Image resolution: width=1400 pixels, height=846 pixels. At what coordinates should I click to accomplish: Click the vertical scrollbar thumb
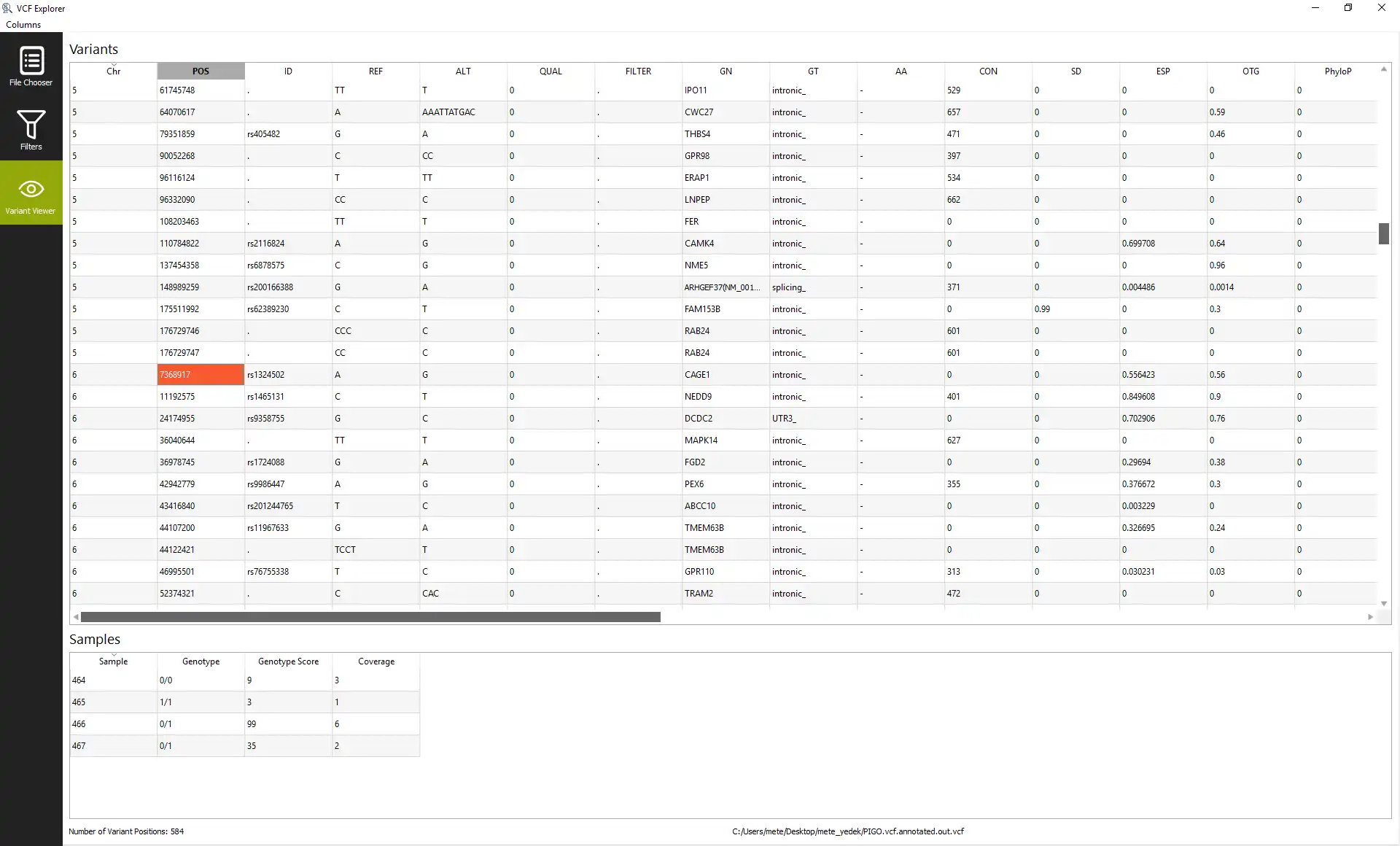pyautogui.click(x=1383, y=233)
